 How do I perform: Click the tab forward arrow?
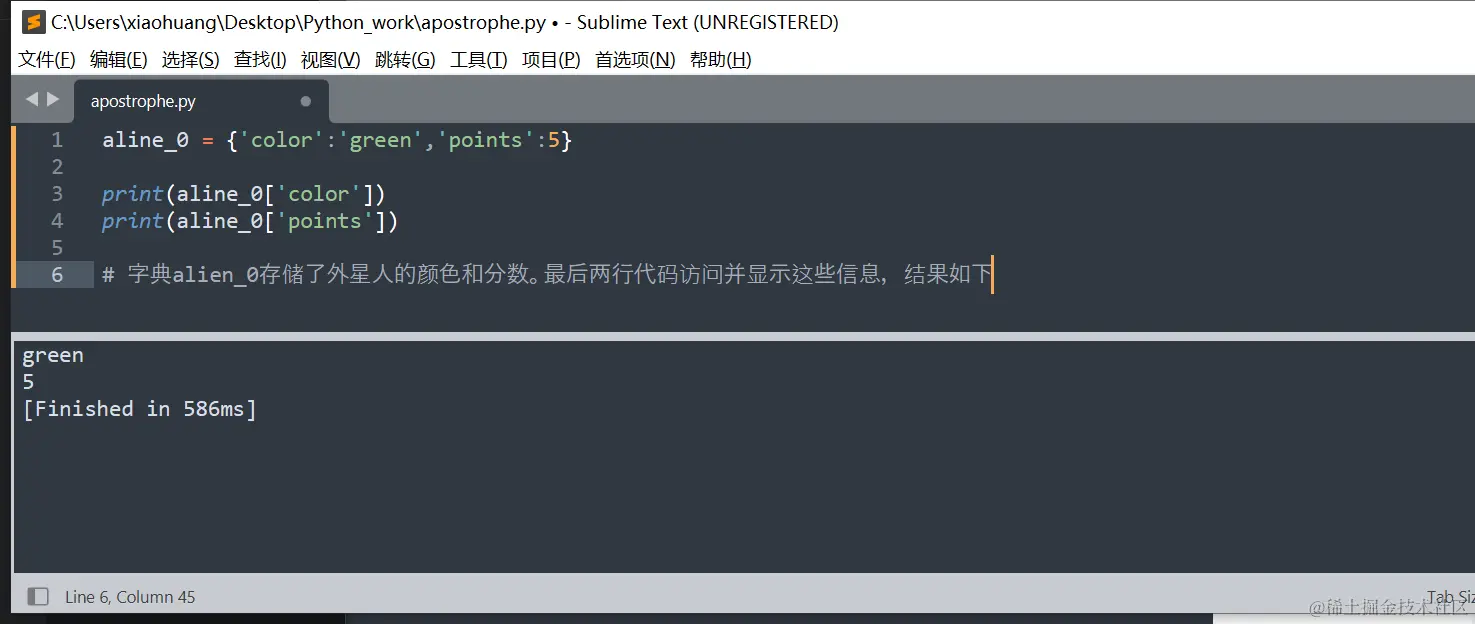[53, 99]
